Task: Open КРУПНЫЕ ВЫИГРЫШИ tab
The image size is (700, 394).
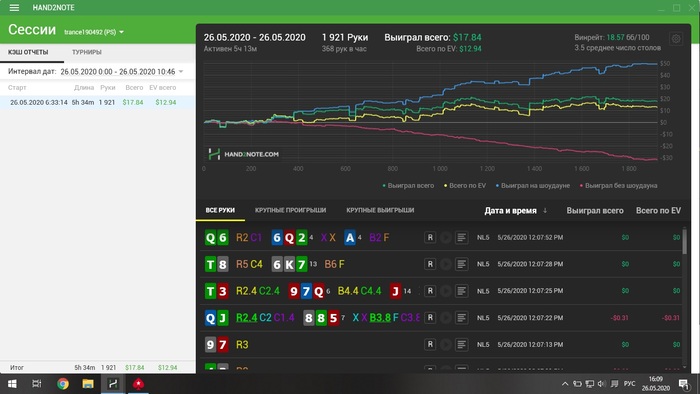Action: click(x=380, y=210)
